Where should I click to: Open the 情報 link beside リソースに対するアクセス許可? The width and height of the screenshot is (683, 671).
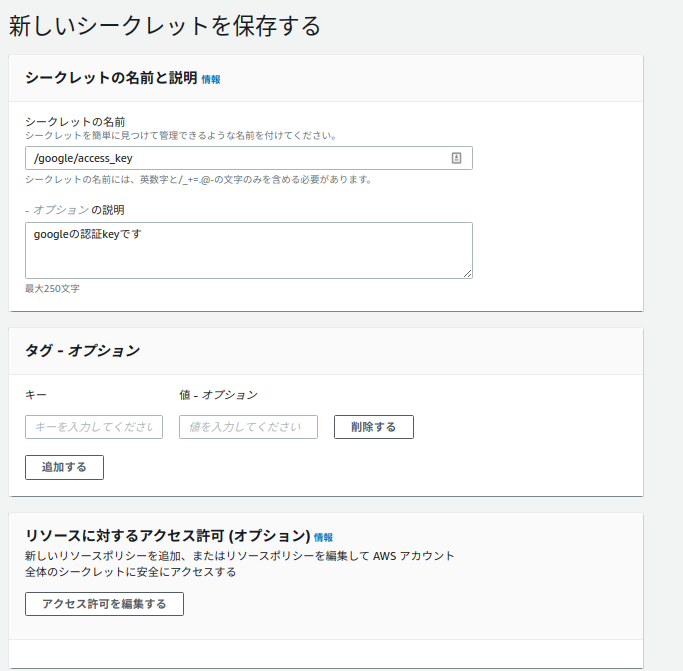pyautogui.click(x=323, y=537)
